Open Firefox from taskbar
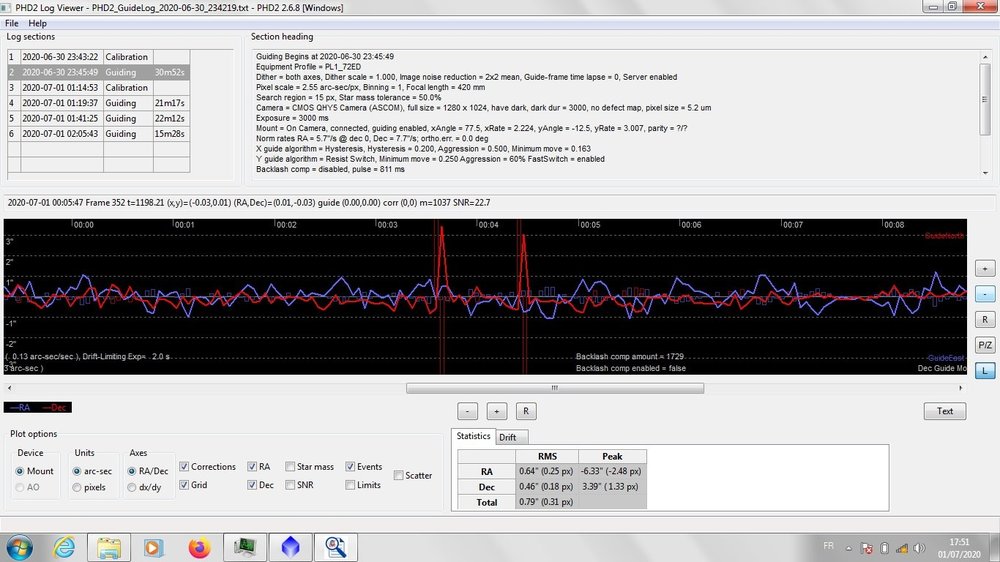The image size is (1000, 562). coord(199,547)
